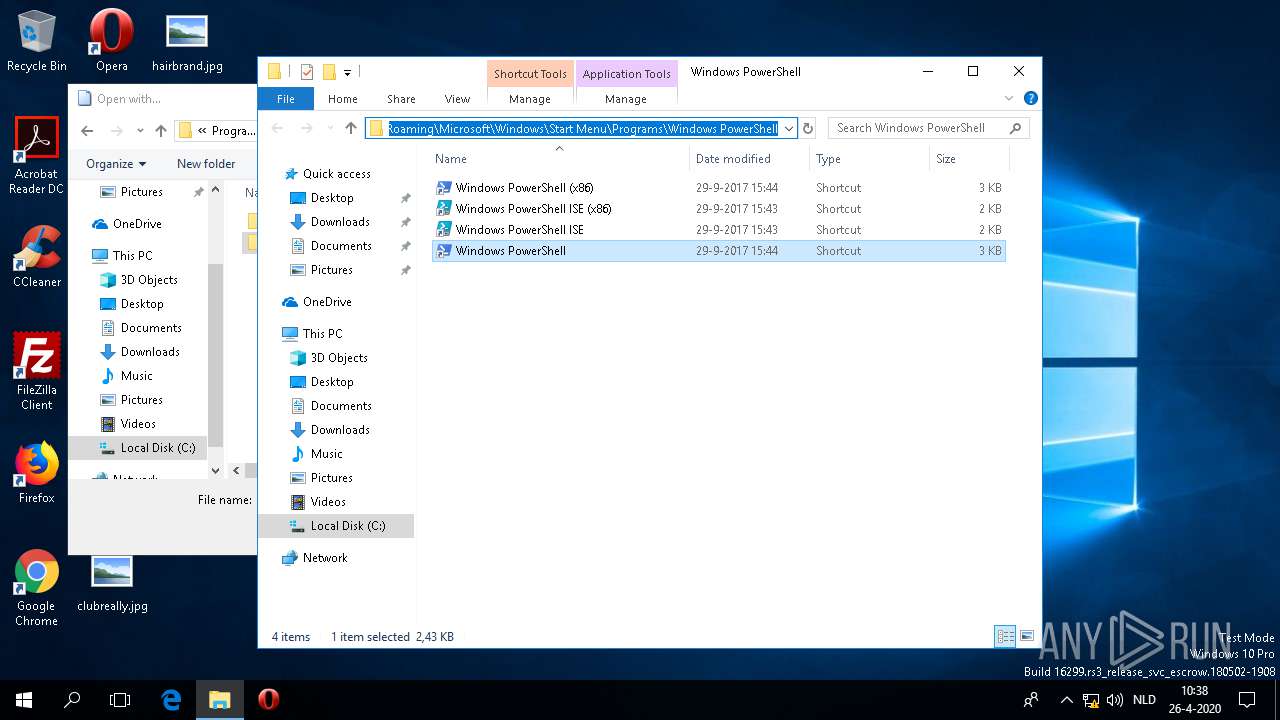Go back in the PowerShell Explorer window
Image resolution: width=1280 pixels, height=720 pixels.
point(278,128)
